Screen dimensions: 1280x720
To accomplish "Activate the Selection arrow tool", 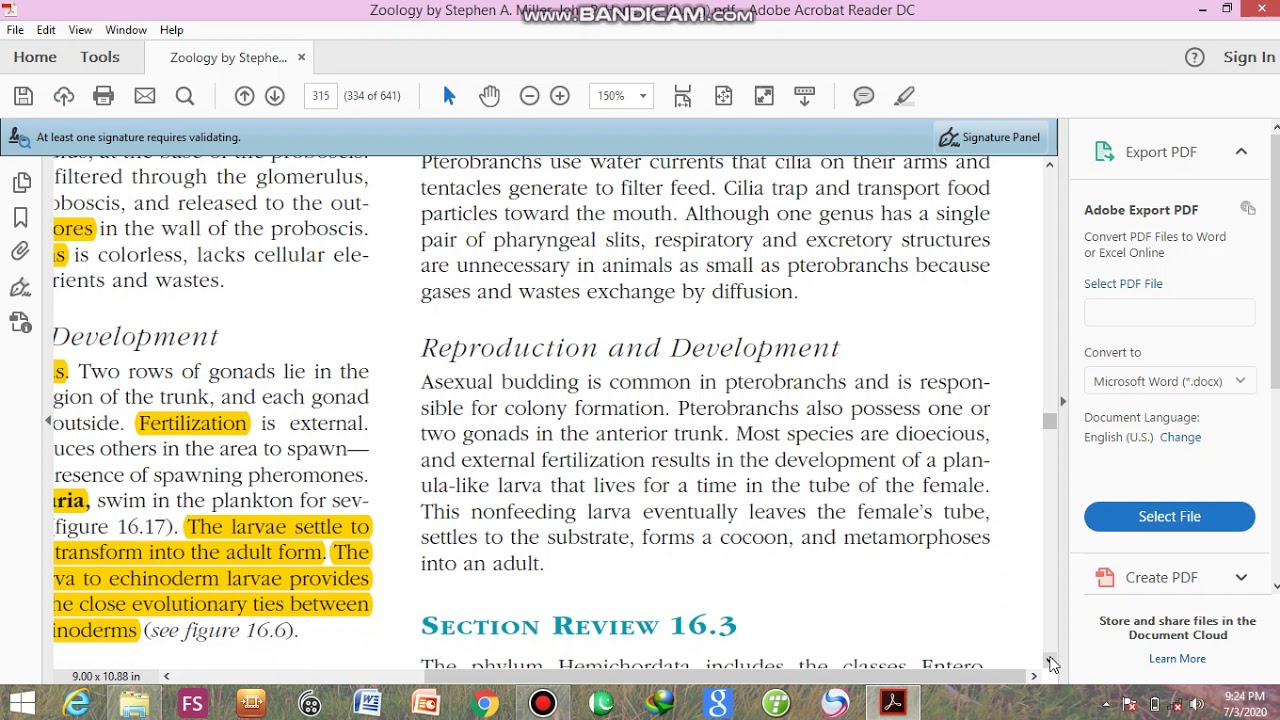I will click(449, 96).
